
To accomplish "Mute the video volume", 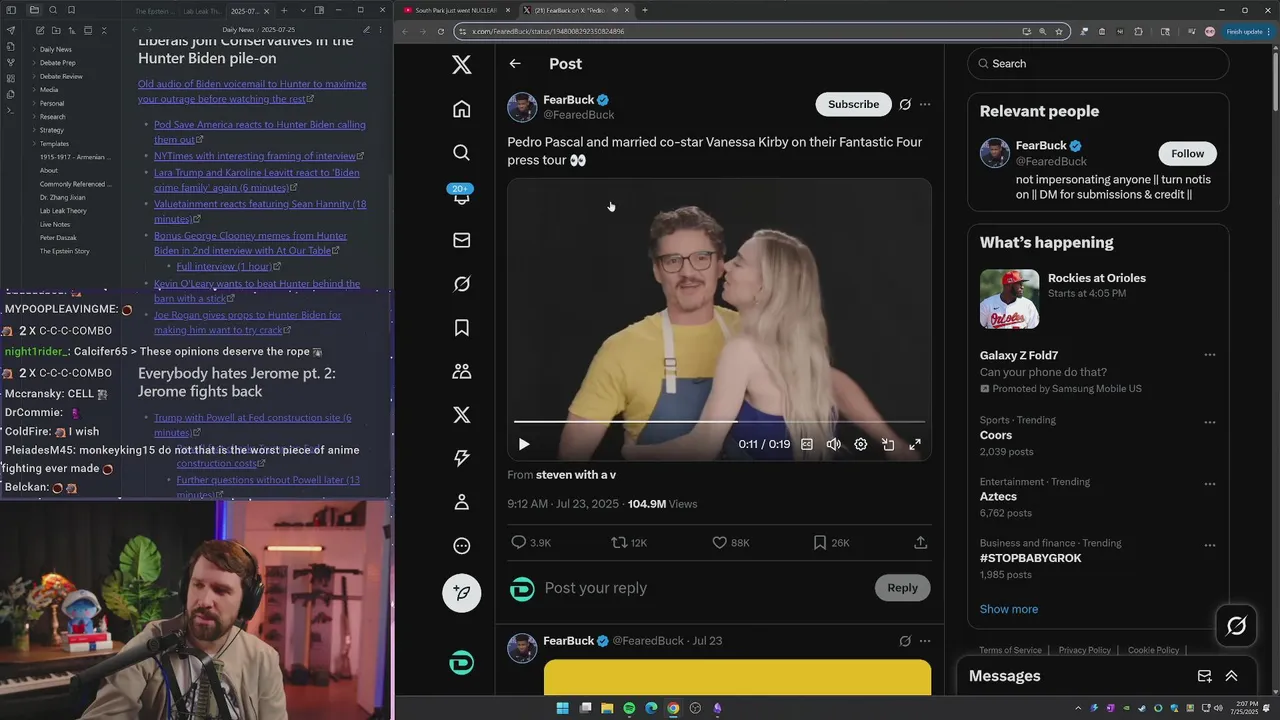I will [834, 444].
